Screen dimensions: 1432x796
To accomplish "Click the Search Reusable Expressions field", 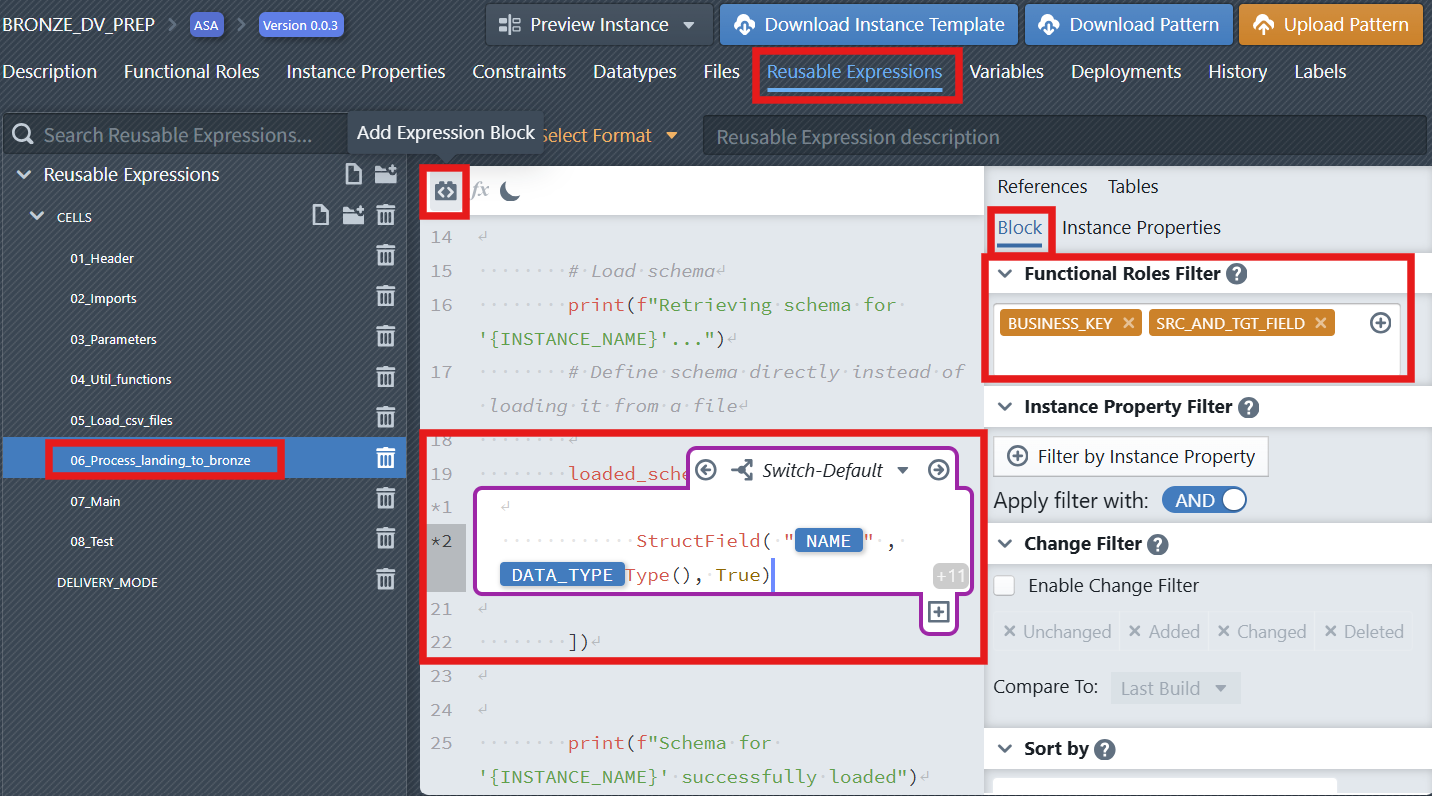I will 177,135.
